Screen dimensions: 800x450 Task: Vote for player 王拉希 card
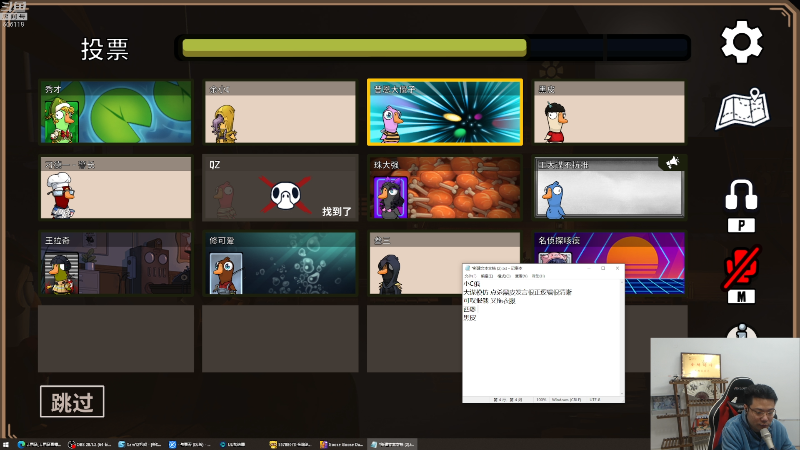coord(116,263)
